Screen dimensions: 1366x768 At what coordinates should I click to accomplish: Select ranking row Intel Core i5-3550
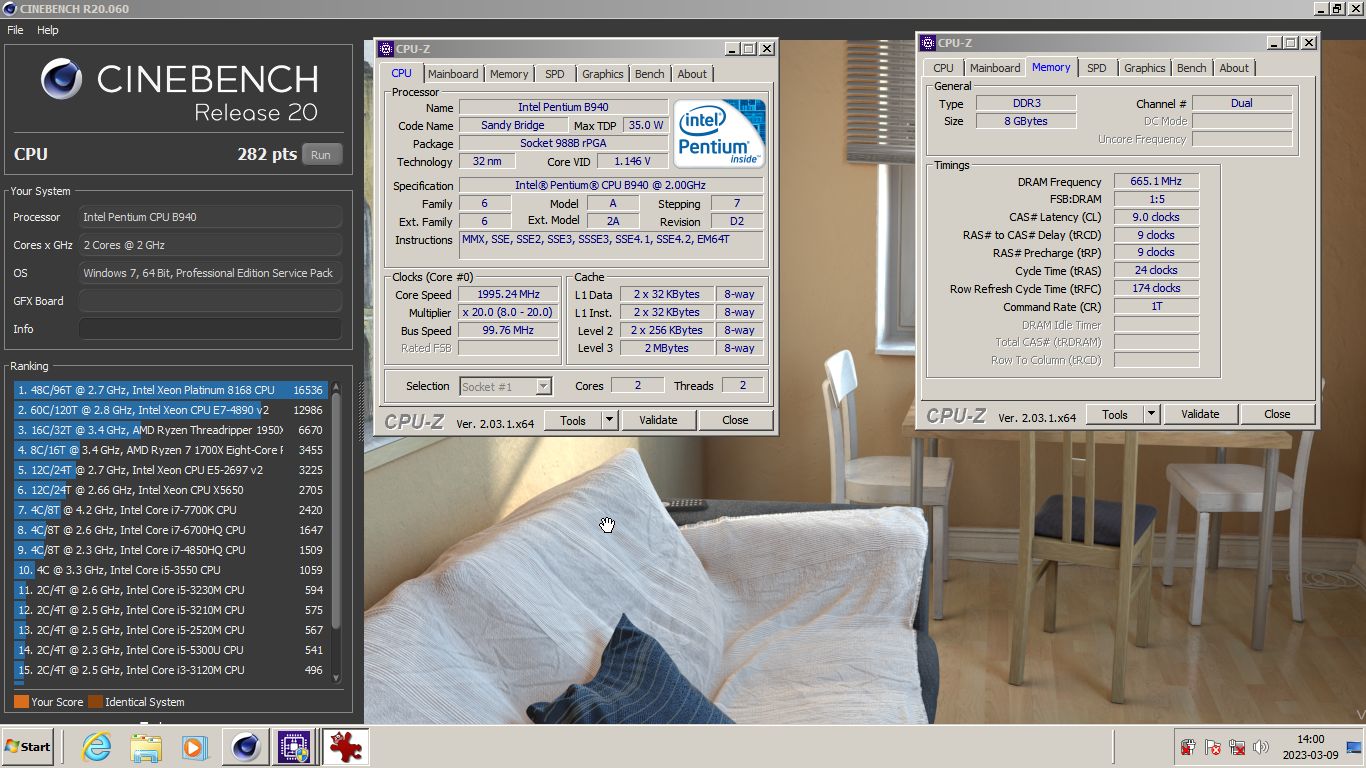pos(170,570)
